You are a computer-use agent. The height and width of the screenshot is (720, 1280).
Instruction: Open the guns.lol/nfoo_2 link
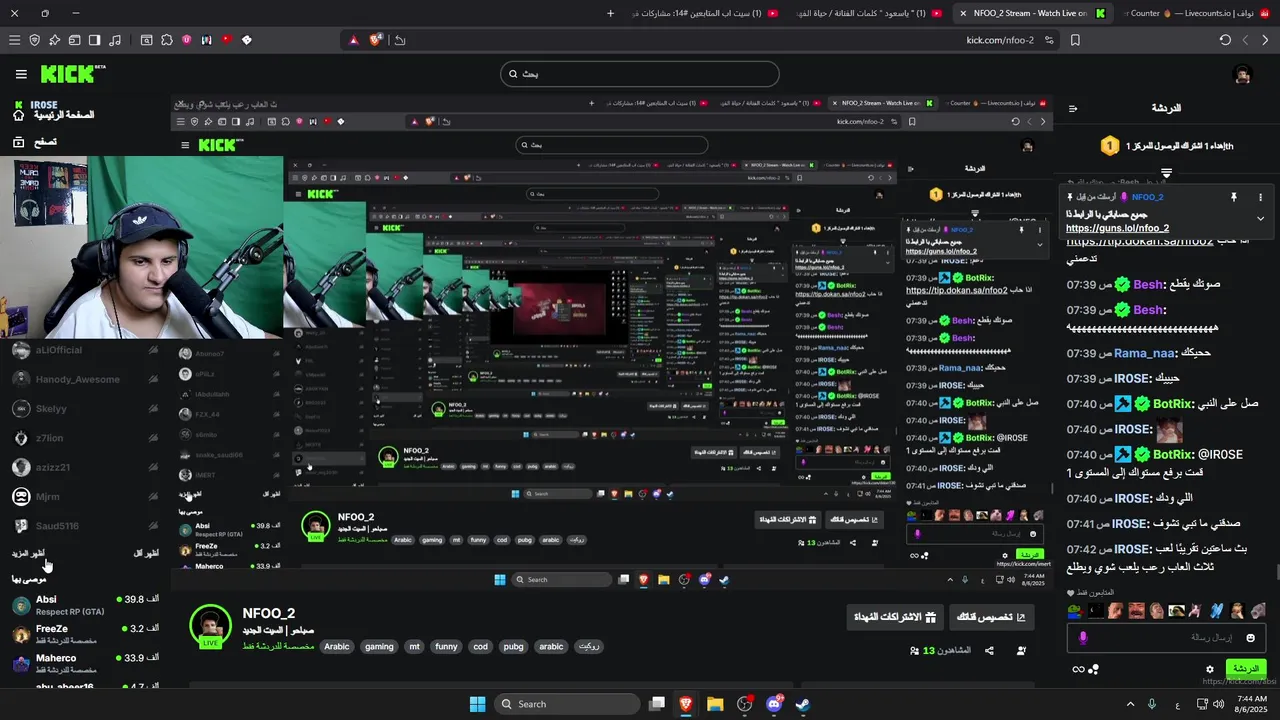[x=1117, y=228]
